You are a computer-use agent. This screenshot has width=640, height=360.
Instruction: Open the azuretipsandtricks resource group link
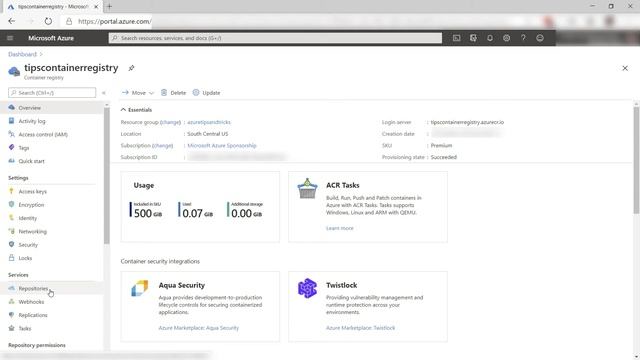(209, 122)
